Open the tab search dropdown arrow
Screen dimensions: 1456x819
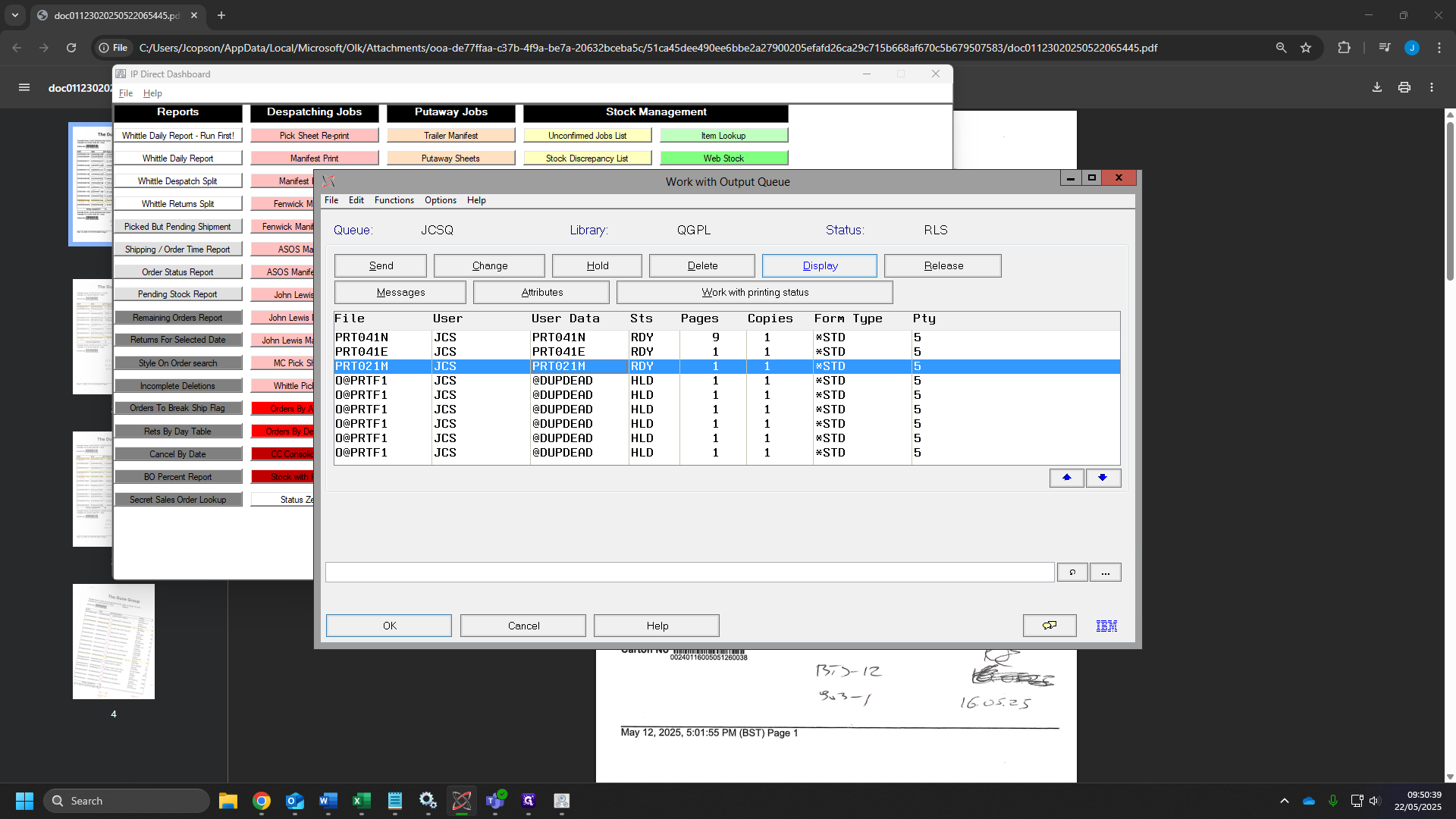15,15
